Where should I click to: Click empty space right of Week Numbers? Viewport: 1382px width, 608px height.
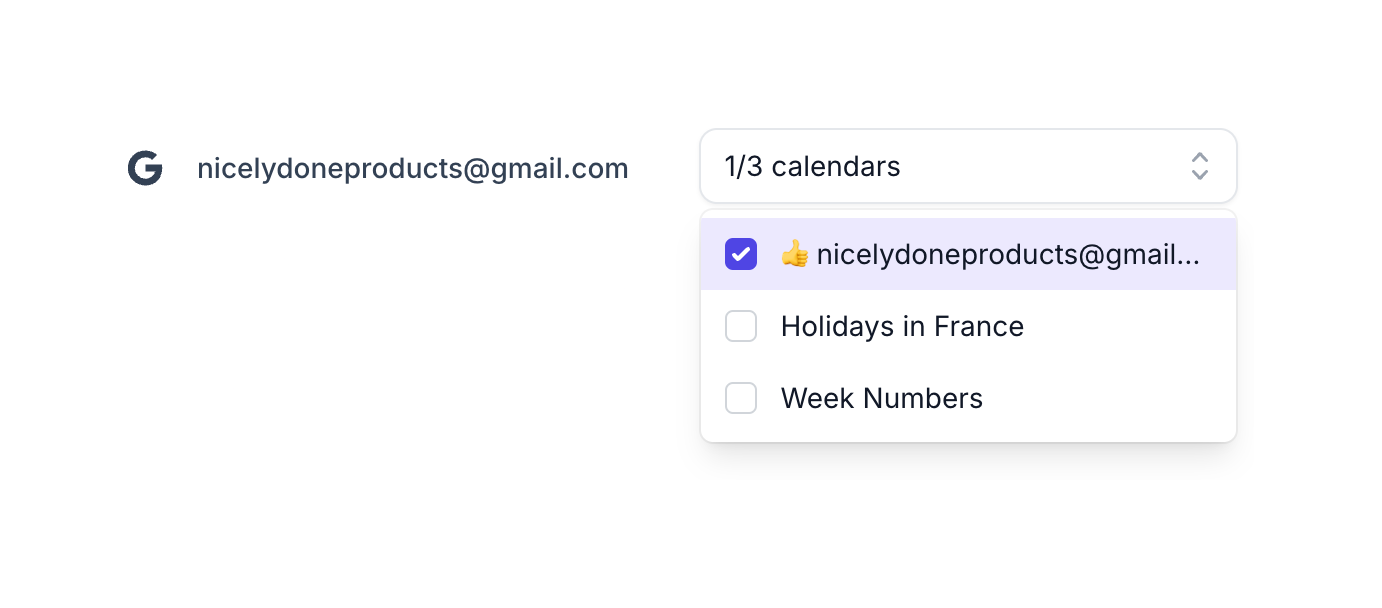[x=1110, y=398]
